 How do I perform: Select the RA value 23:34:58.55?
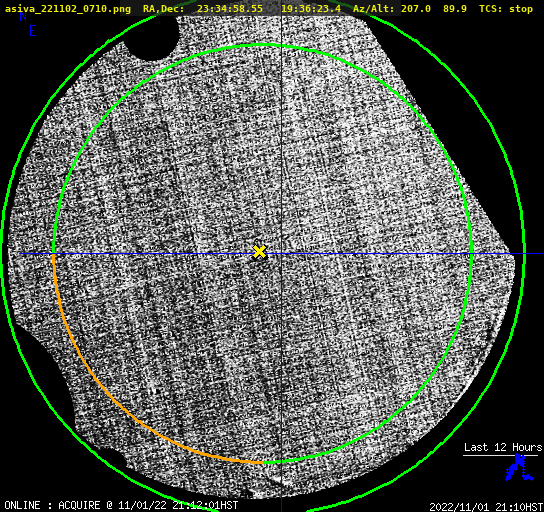click(230, 9)
